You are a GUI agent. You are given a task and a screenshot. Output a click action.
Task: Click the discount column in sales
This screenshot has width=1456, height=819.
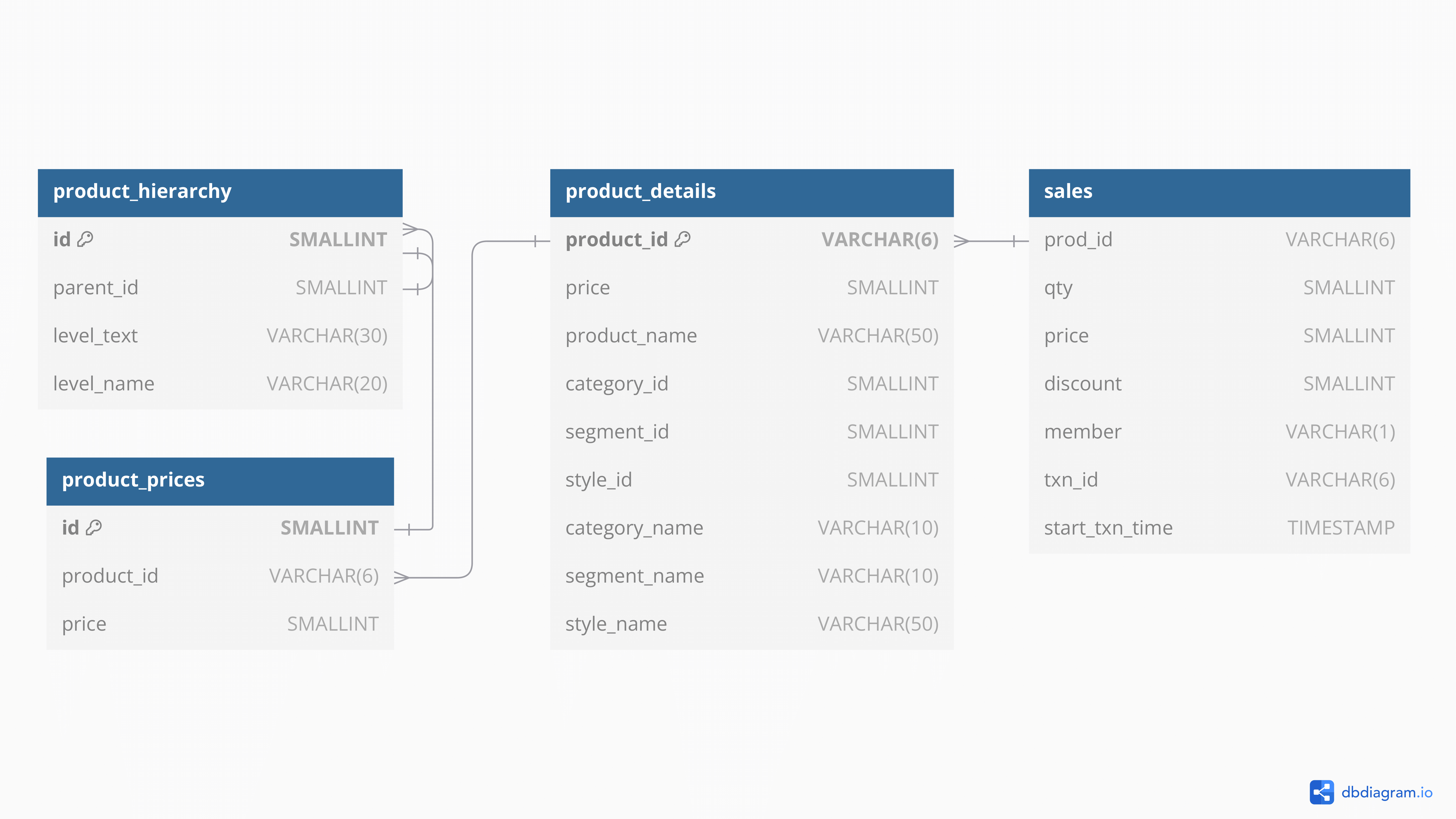click(1219, 384)
